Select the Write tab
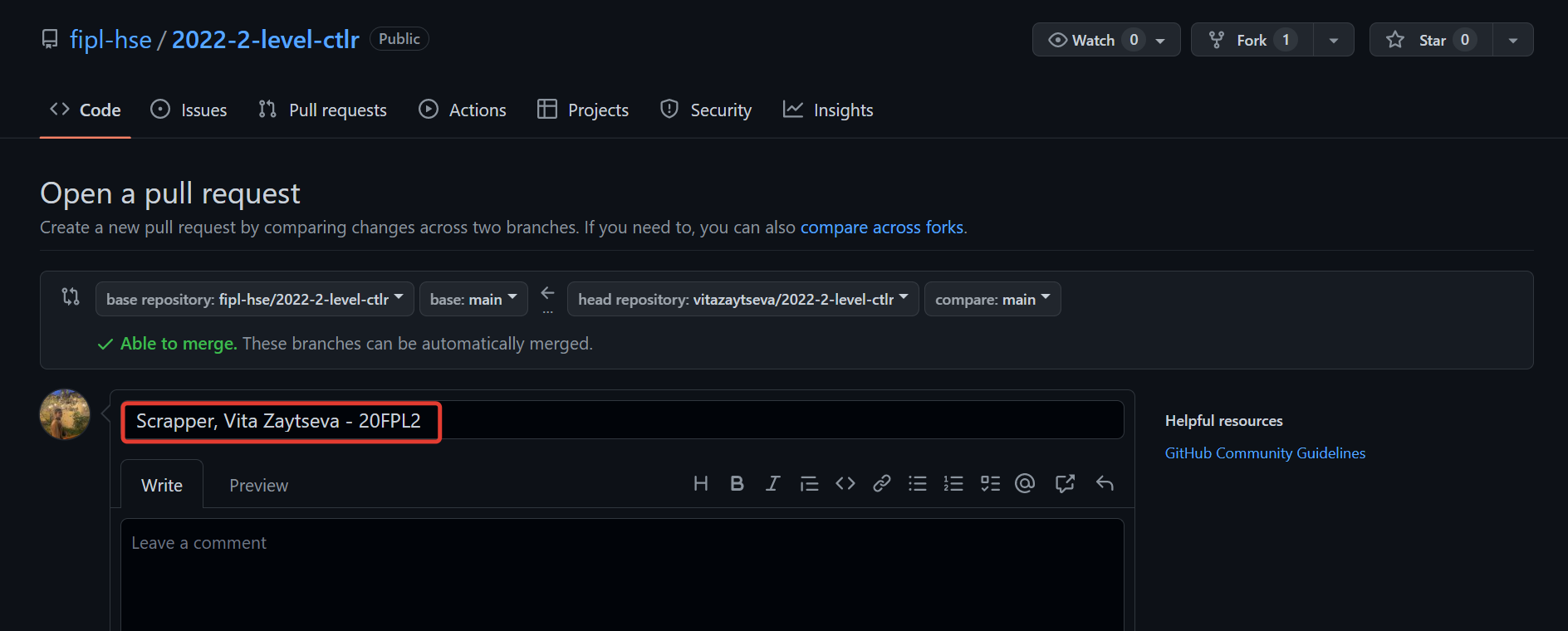This screenshot has height=631, width=1568. pyautogui.click(x=162, y=485)
